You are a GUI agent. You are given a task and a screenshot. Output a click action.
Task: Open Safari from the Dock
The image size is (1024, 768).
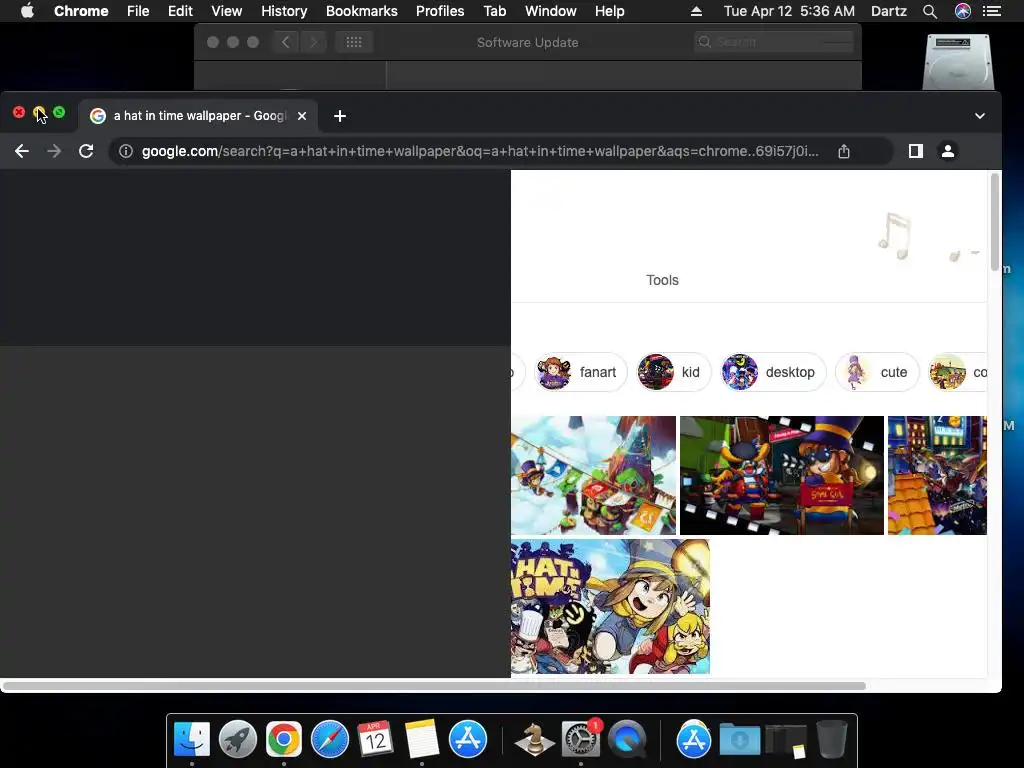point(330,739)
